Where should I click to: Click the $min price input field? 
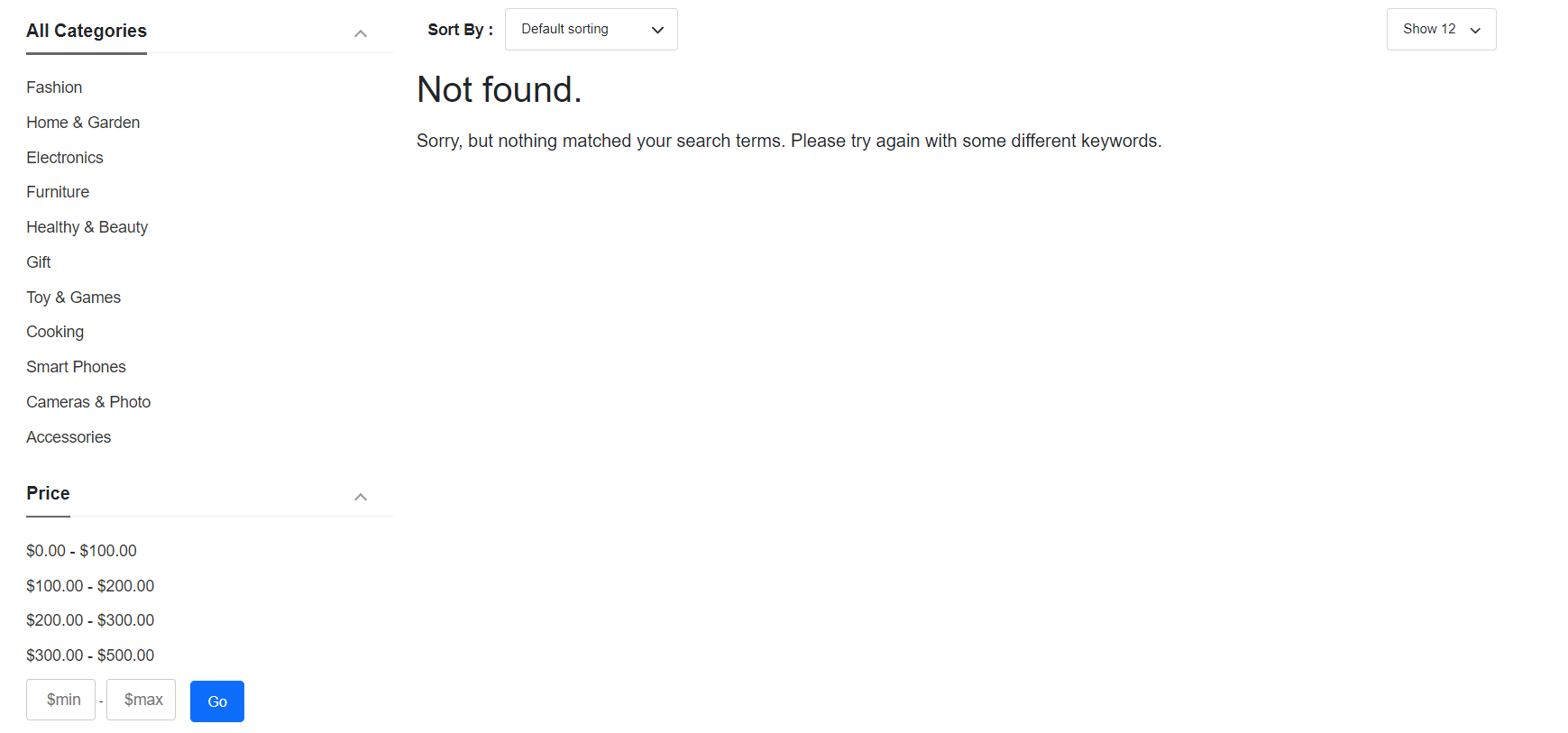click(61, 700)
